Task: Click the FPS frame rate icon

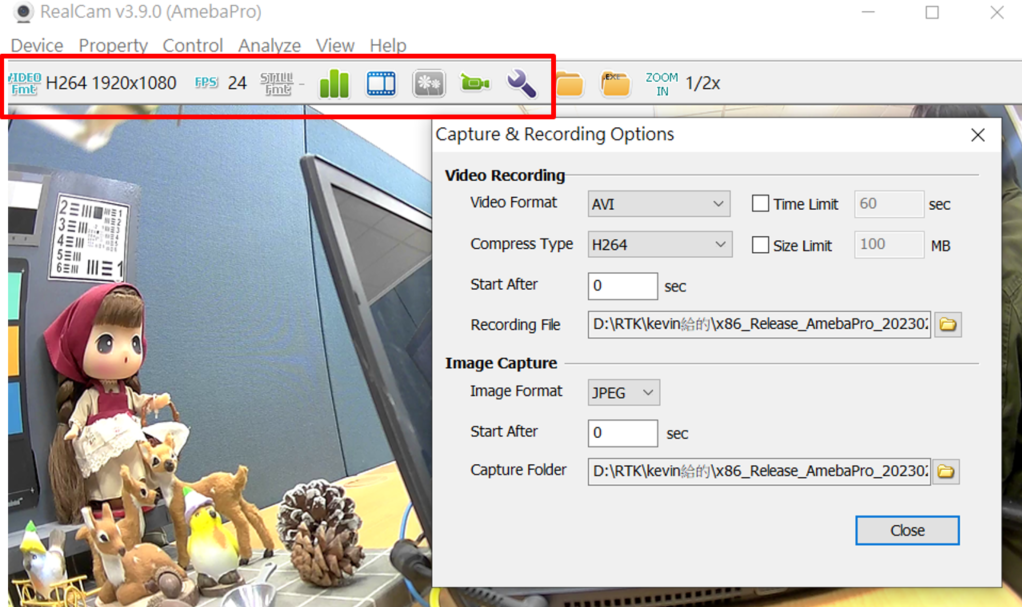Action: click(206, 83)
